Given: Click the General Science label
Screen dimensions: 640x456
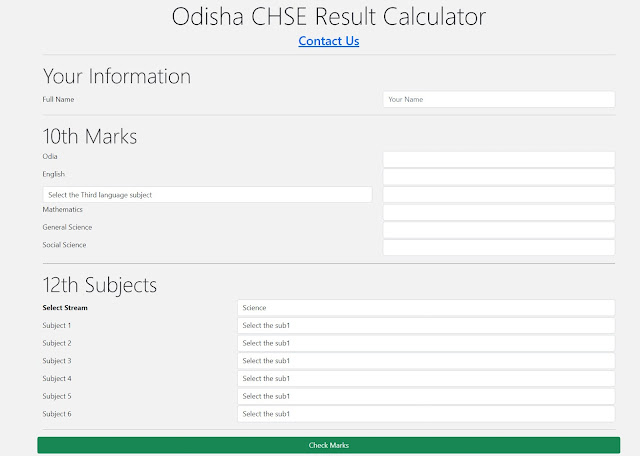Looking at the screenshot, I should click(67, 227).
